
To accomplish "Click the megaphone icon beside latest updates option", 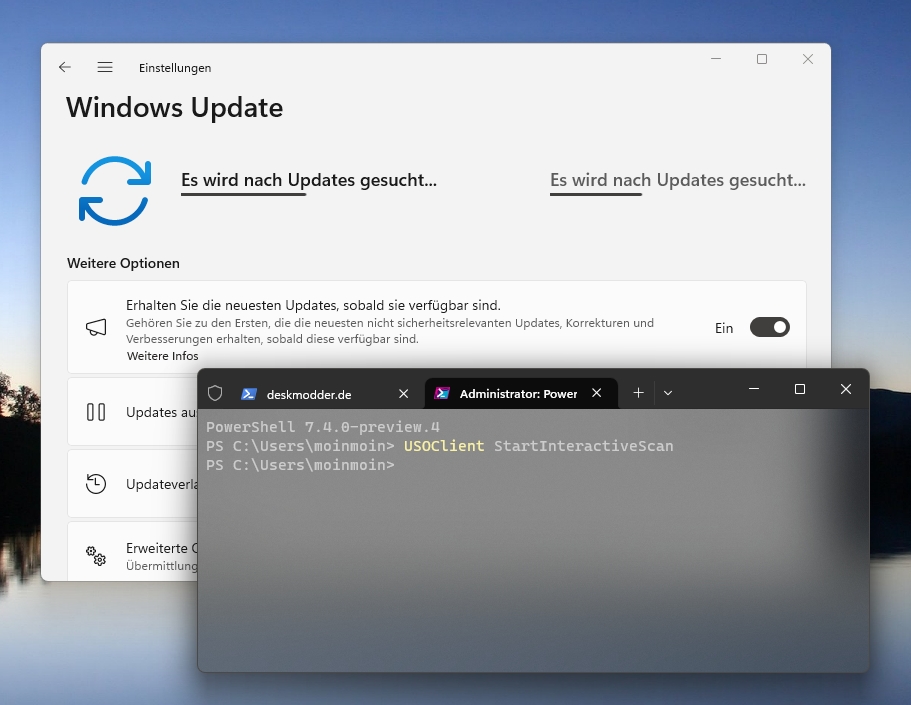I will pyautogui.click(x=96, y=327).
